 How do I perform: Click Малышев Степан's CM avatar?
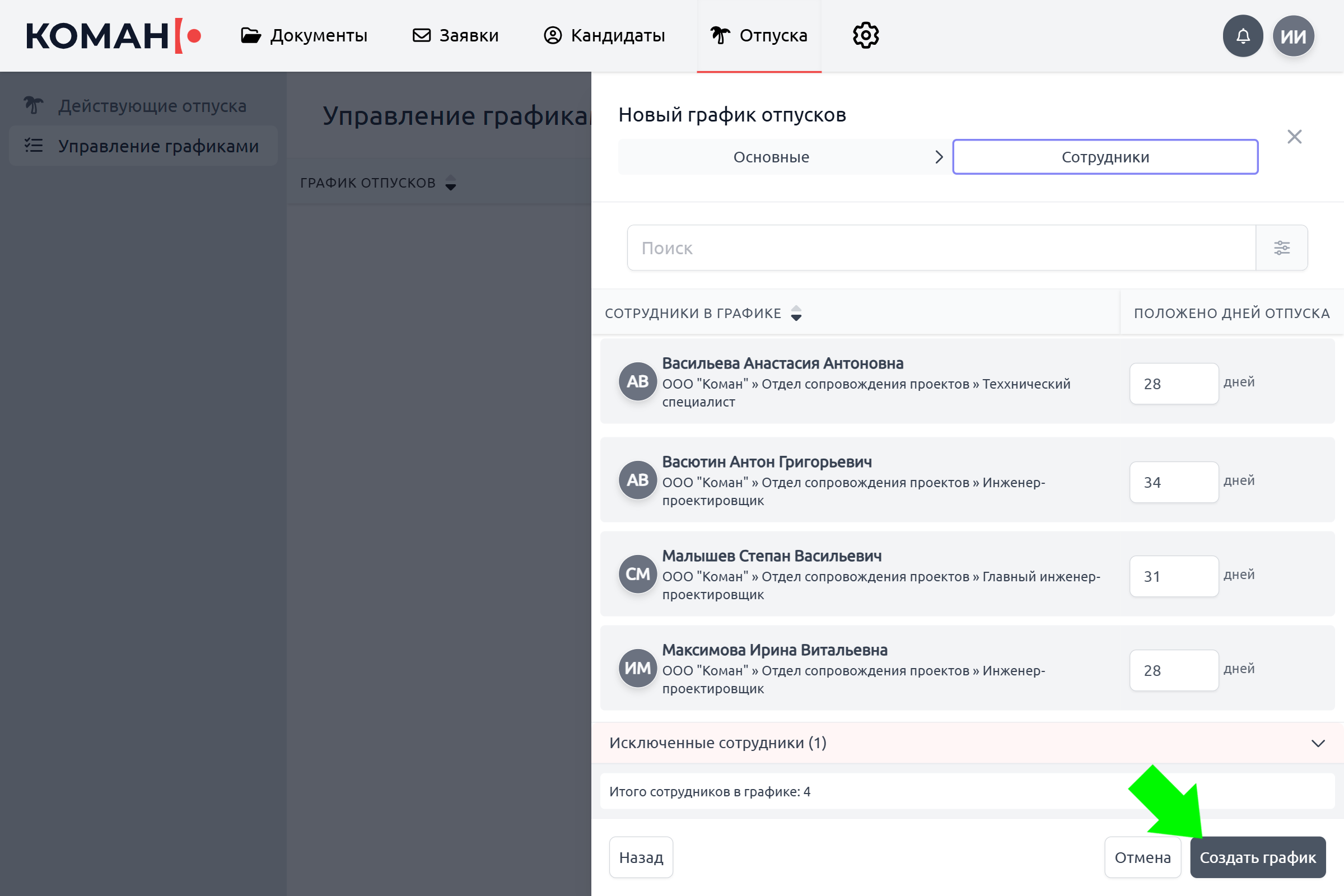pos(637,573)
